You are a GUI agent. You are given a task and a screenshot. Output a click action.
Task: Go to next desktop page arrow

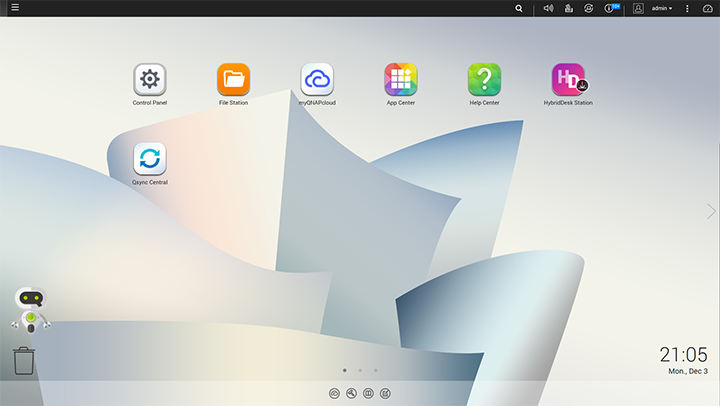(711, 211)
